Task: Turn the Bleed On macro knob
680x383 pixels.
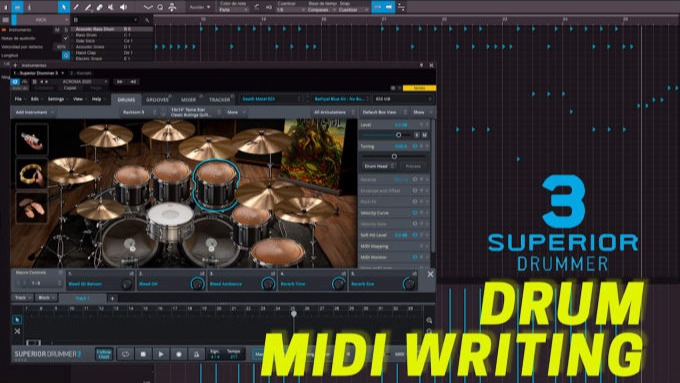Action: coord(197,284)
